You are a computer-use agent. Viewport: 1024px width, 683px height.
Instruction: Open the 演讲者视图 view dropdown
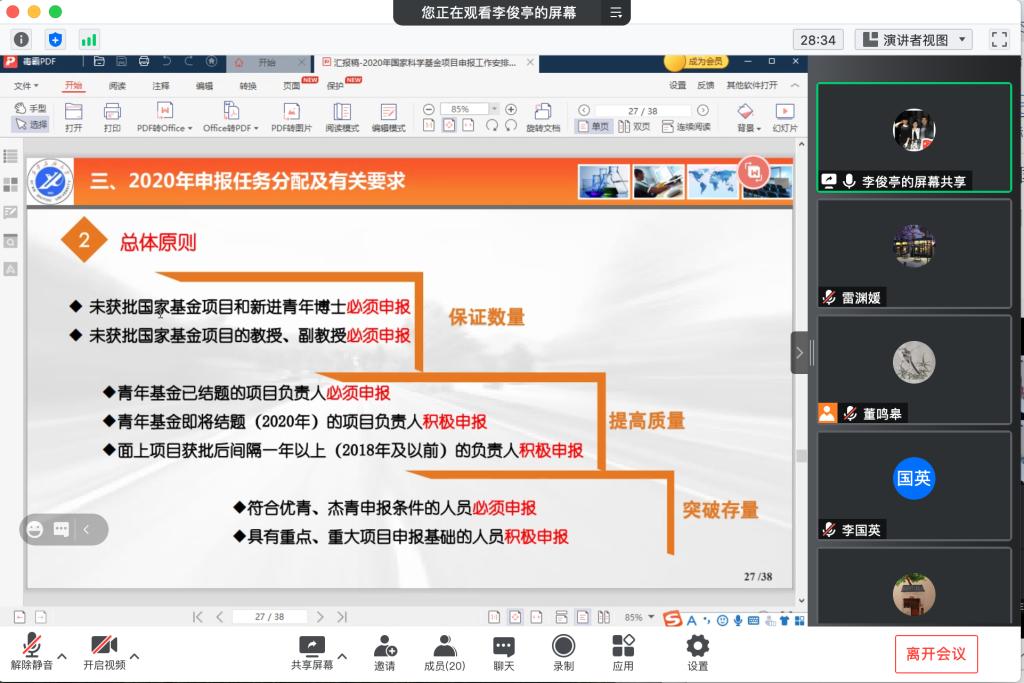[x=914, y=40]
